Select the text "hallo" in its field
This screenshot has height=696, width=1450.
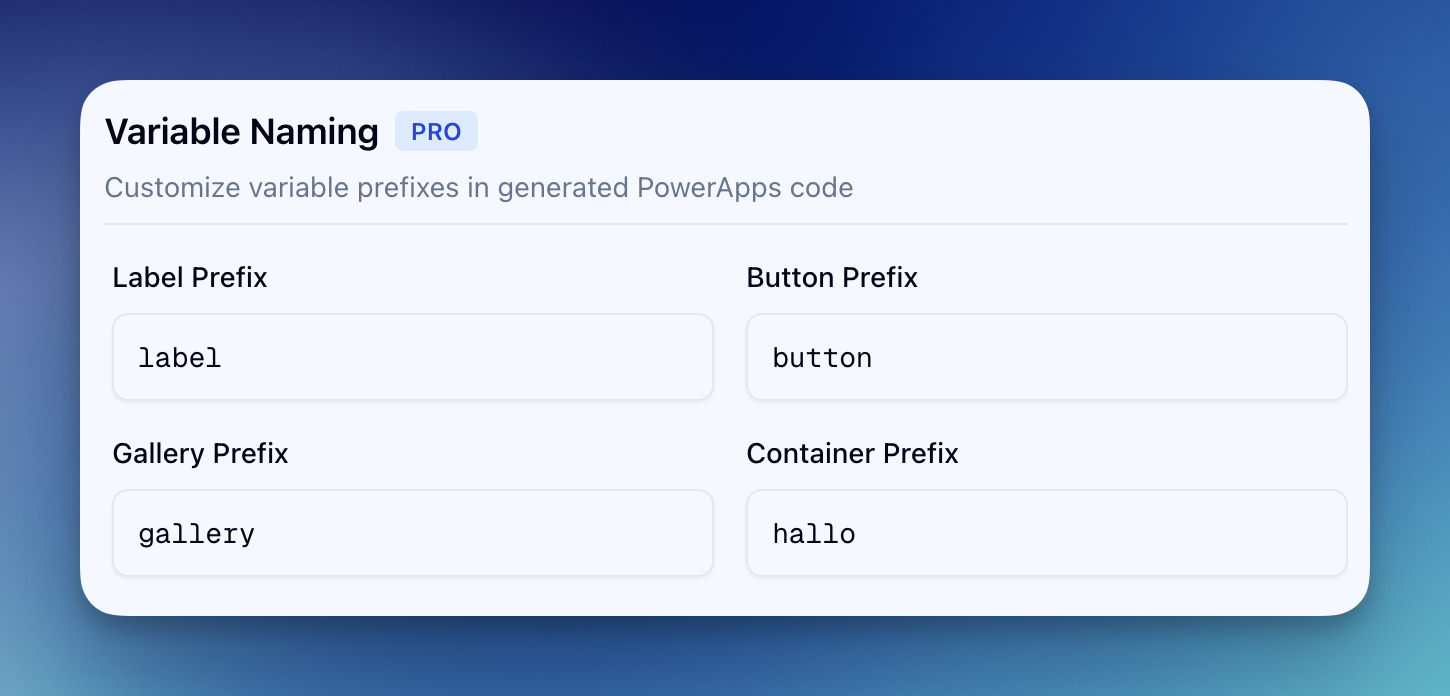click(x=813, y=534)
